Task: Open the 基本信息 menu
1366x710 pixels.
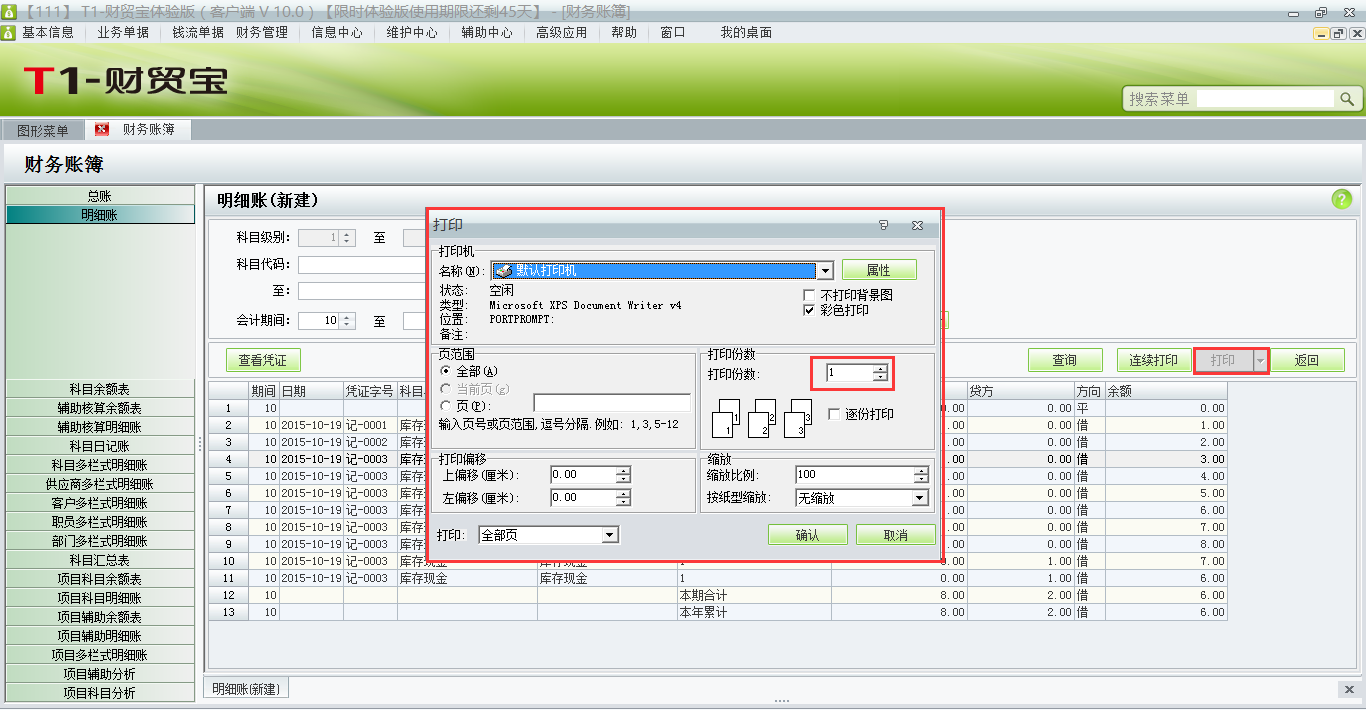Action: click(x=48, y=32)
